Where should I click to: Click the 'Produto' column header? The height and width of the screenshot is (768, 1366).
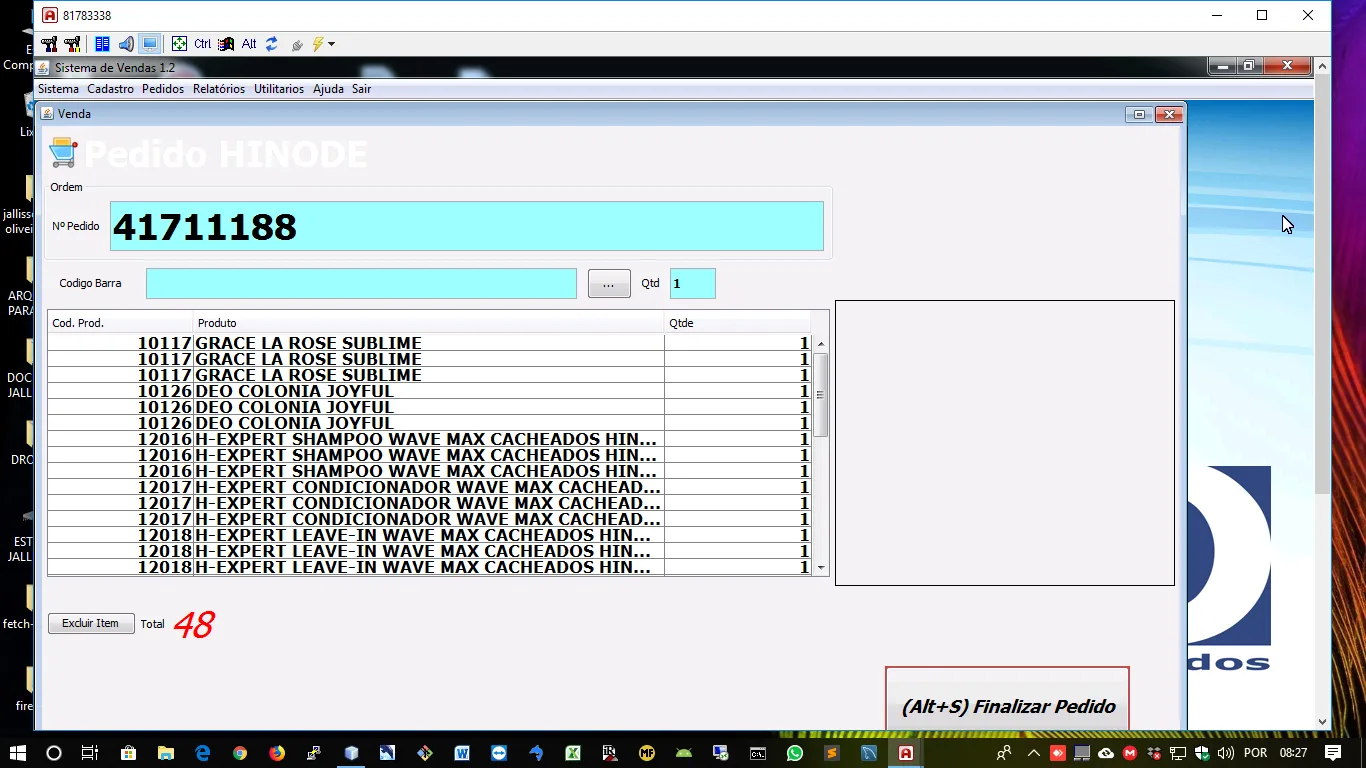click(x=429, y=323)
